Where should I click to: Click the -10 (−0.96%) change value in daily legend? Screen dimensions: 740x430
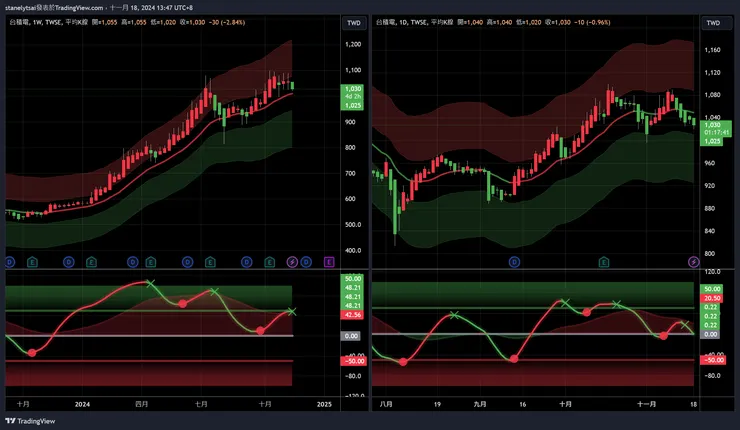[592, 22]
